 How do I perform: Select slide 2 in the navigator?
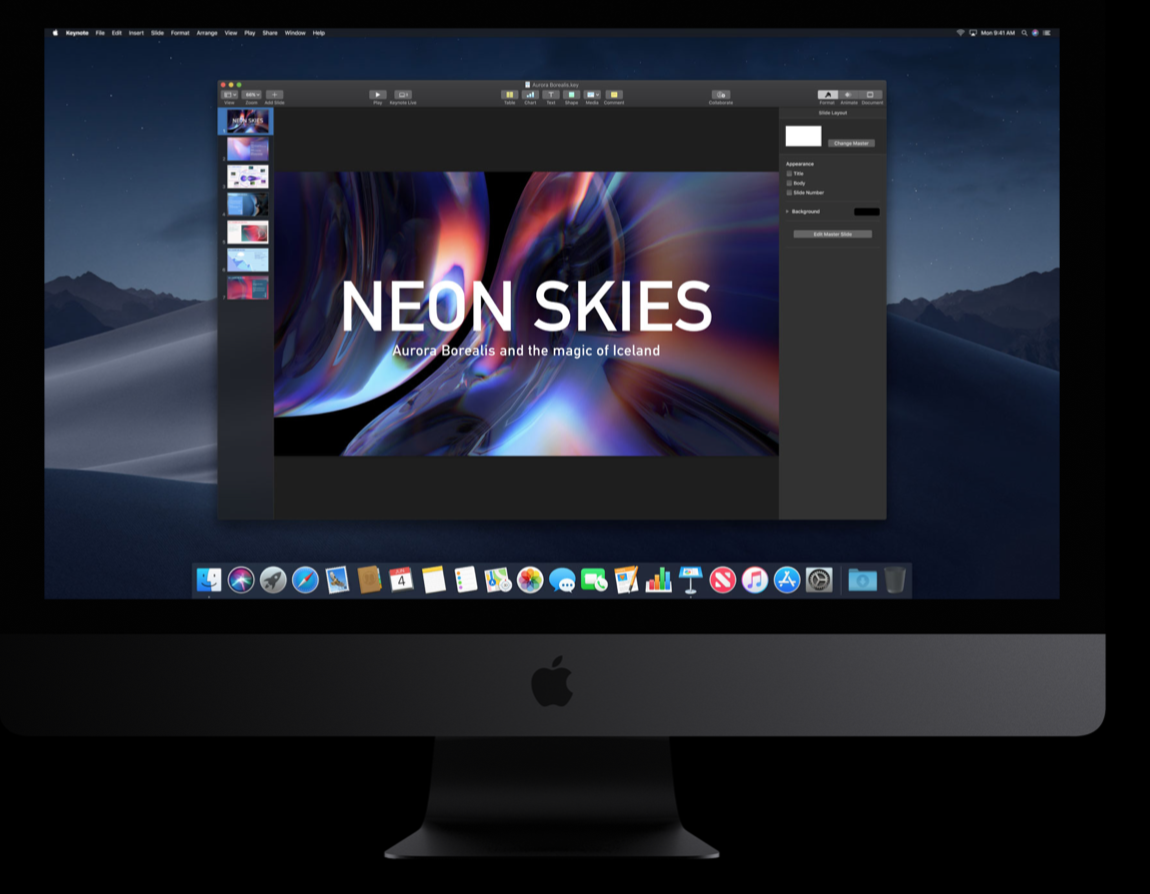(x=248, y=149)
